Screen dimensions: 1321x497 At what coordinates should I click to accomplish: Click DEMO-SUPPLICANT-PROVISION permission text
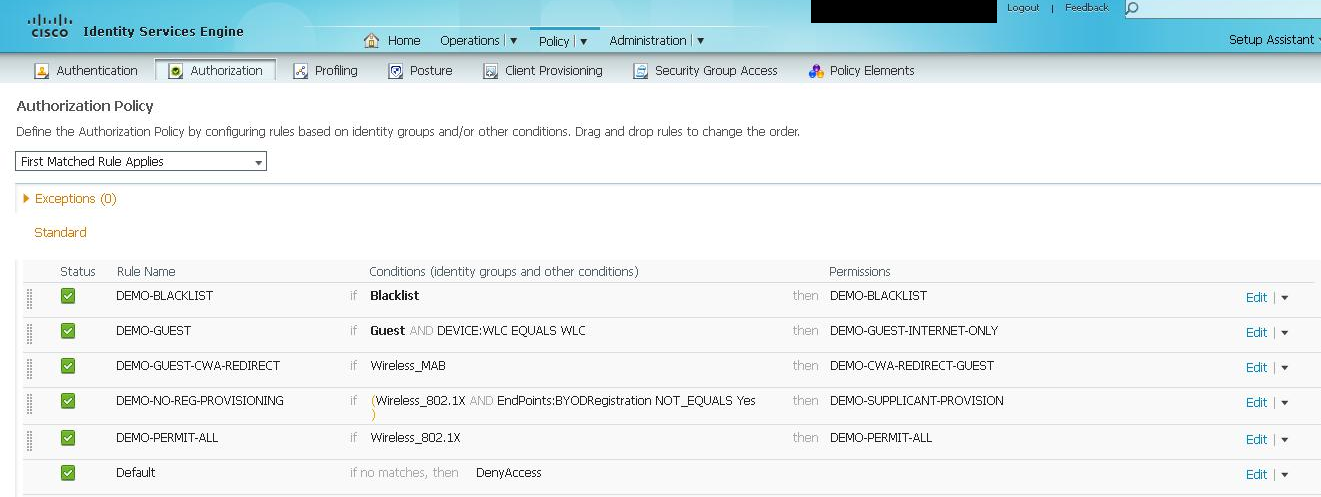pos(917,401)
